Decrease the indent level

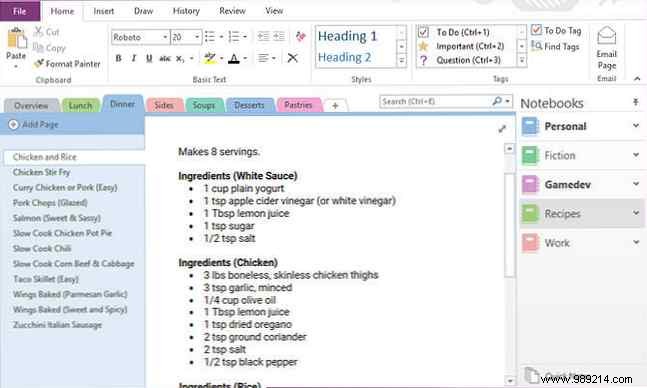pos(263,36)
